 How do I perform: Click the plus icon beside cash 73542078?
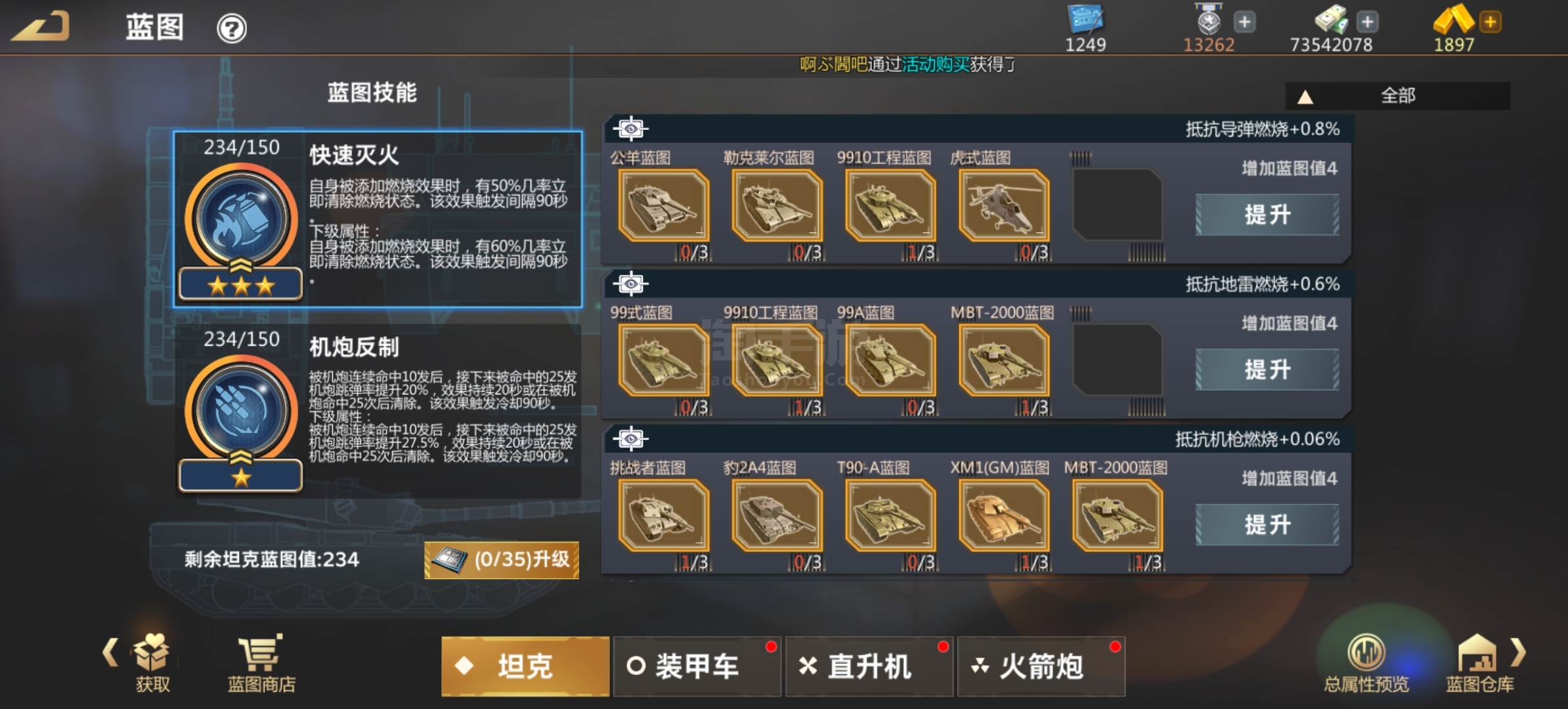1368,22
